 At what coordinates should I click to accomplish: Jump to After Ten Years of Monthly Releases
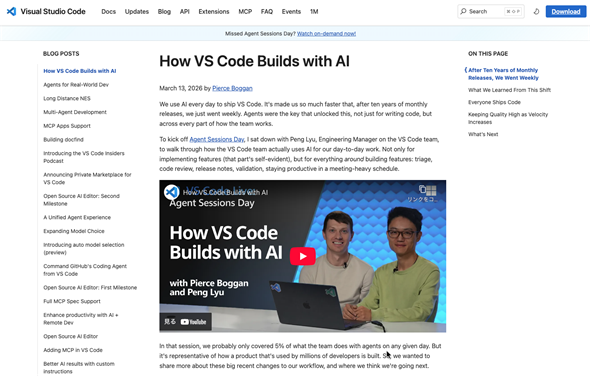(503, 74)
